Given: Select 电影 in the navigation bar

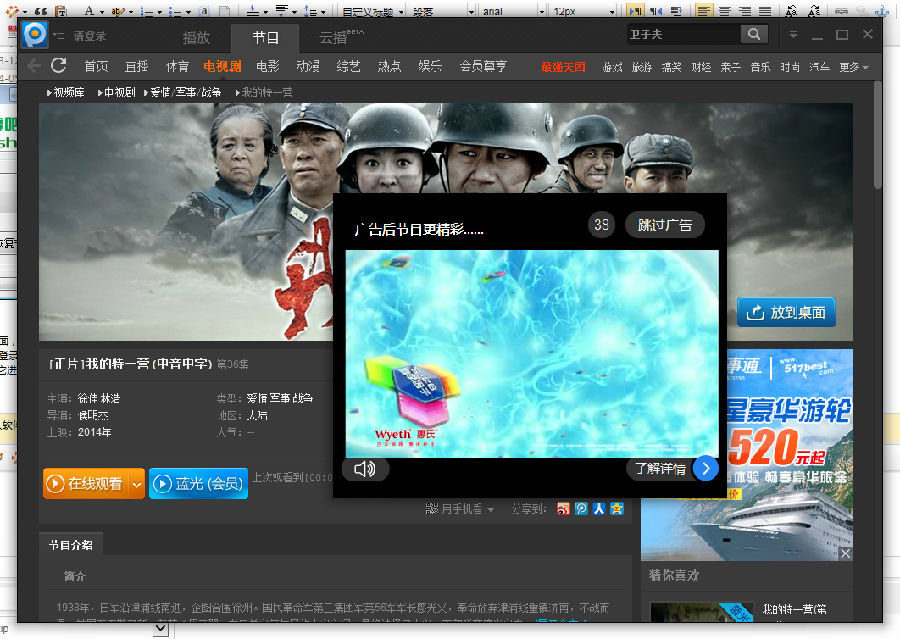Looking at the screenshot, I should click(267, 67).
